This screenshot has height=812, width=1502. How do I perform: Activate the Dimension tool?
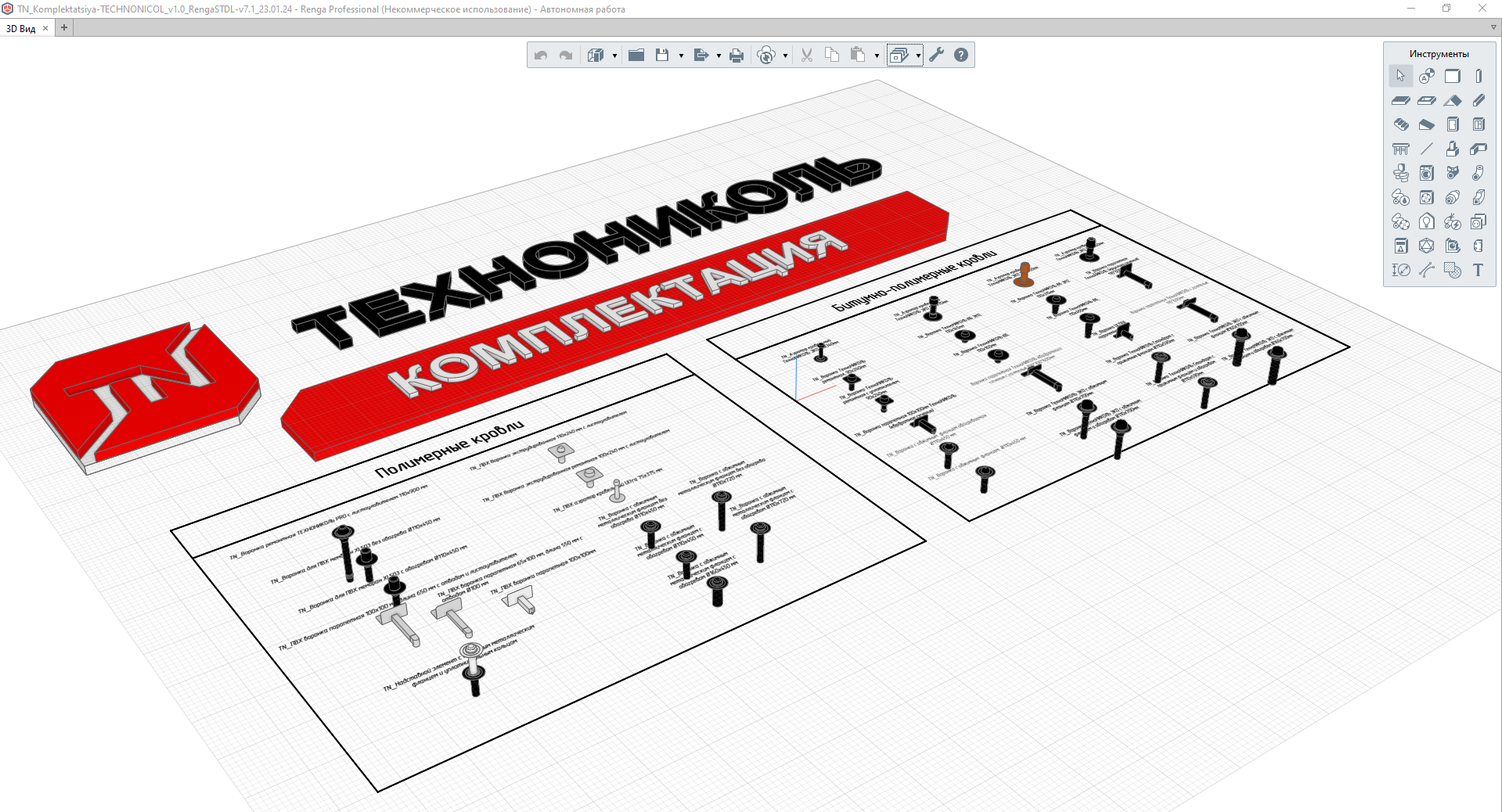point(1401,270)
